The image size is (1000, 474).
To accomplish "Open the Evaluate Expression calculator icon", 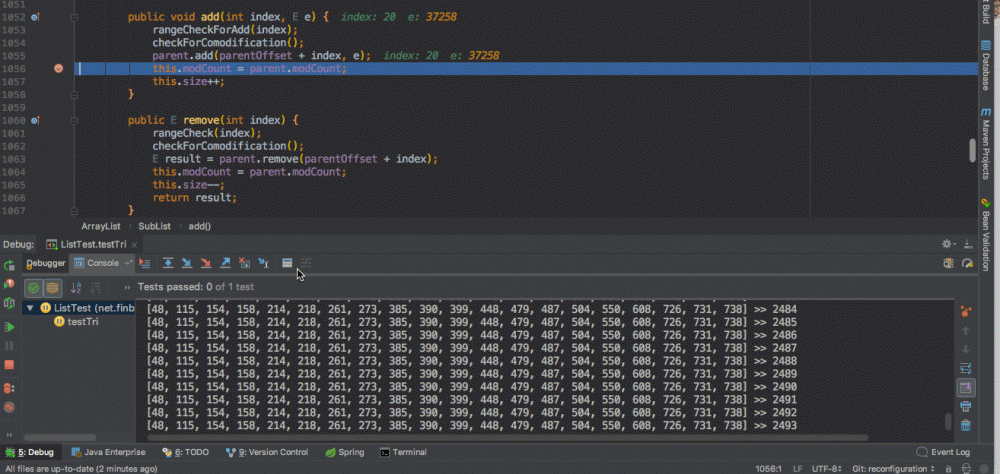I will click(287, 263).
